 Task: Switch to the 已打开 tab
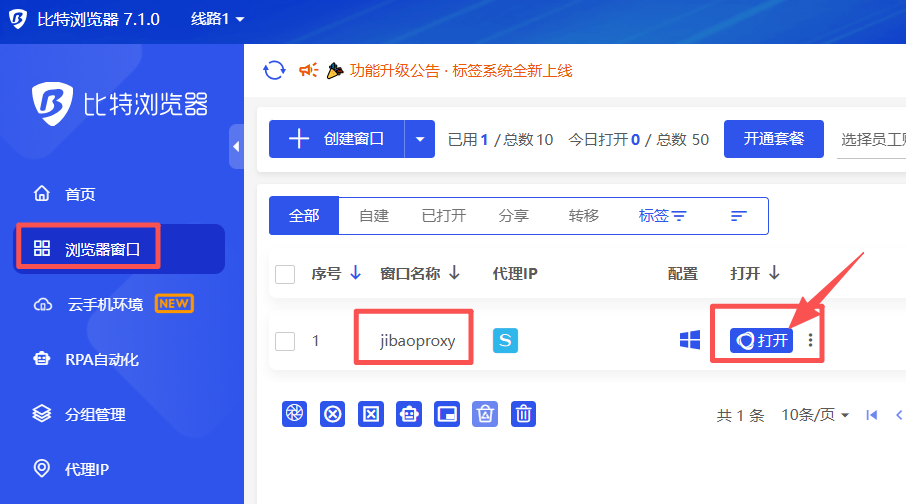pos(443,216)
